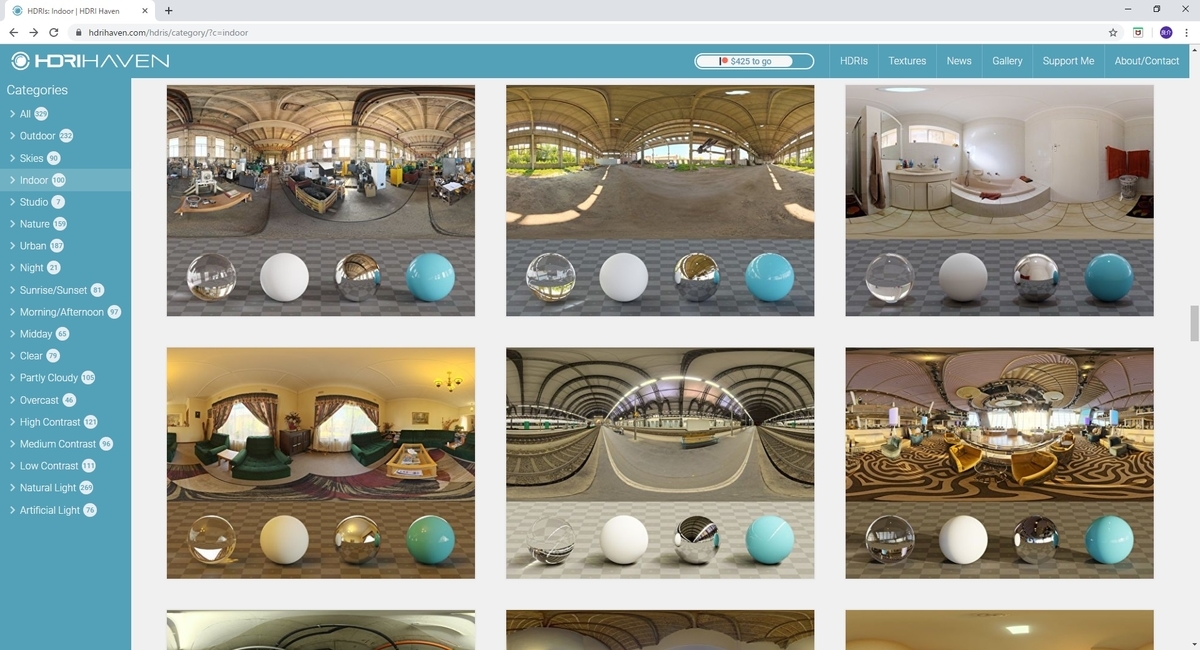Select the Outdoor category
Viewport: 1200px width, 650px height.
65,136
